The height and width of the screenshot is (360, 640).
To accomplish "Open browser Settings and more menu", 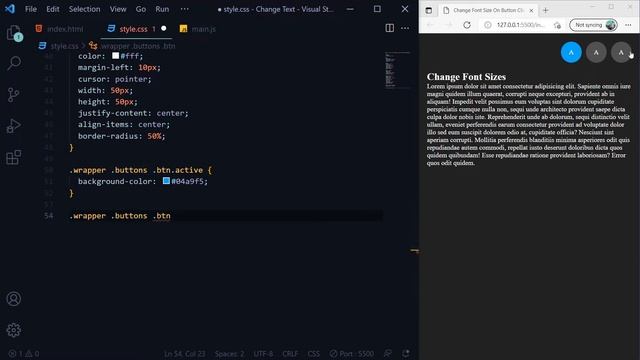I will [x=628, y=25].
